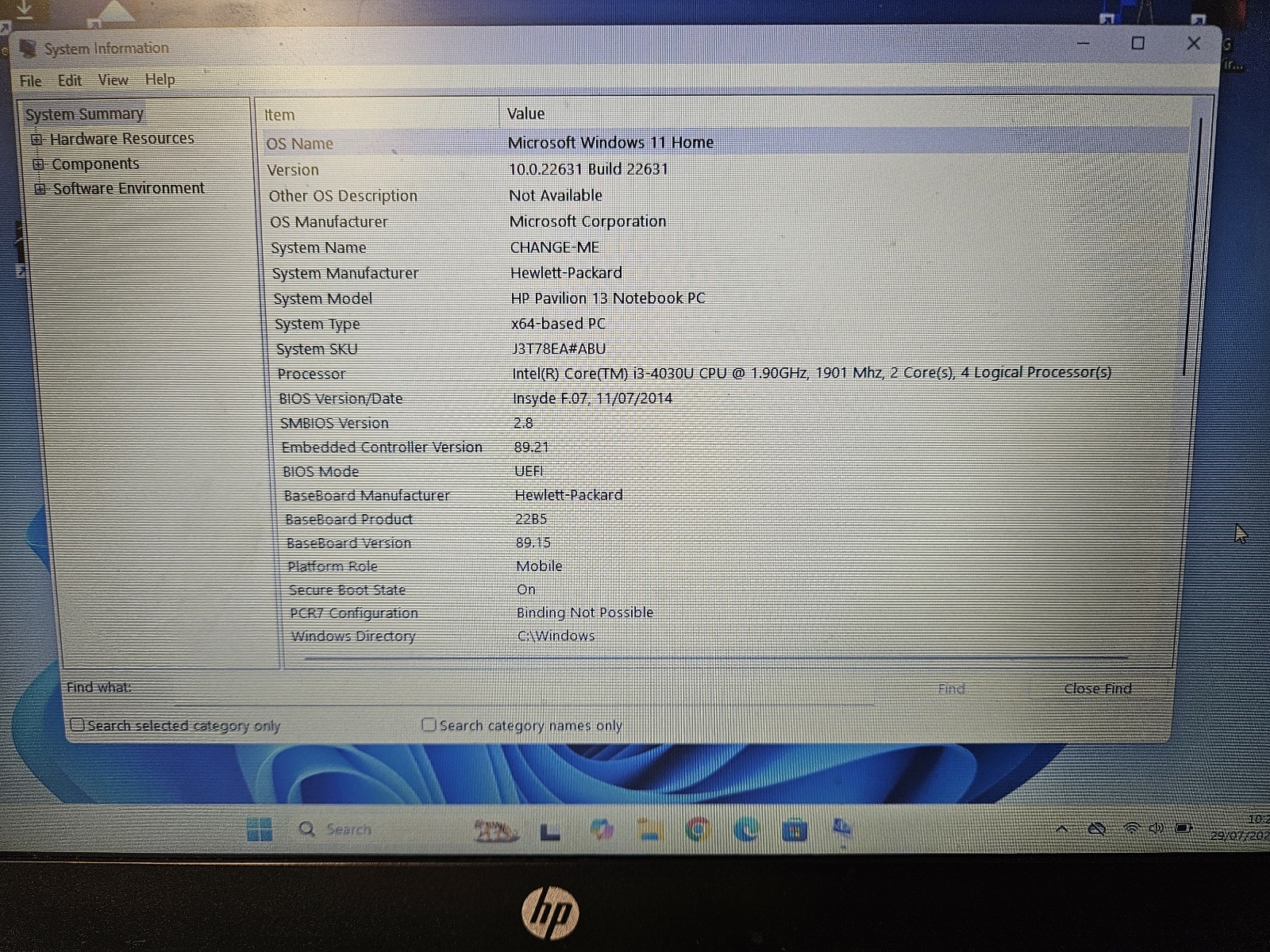Click the Close Find button

[1097, 689]
